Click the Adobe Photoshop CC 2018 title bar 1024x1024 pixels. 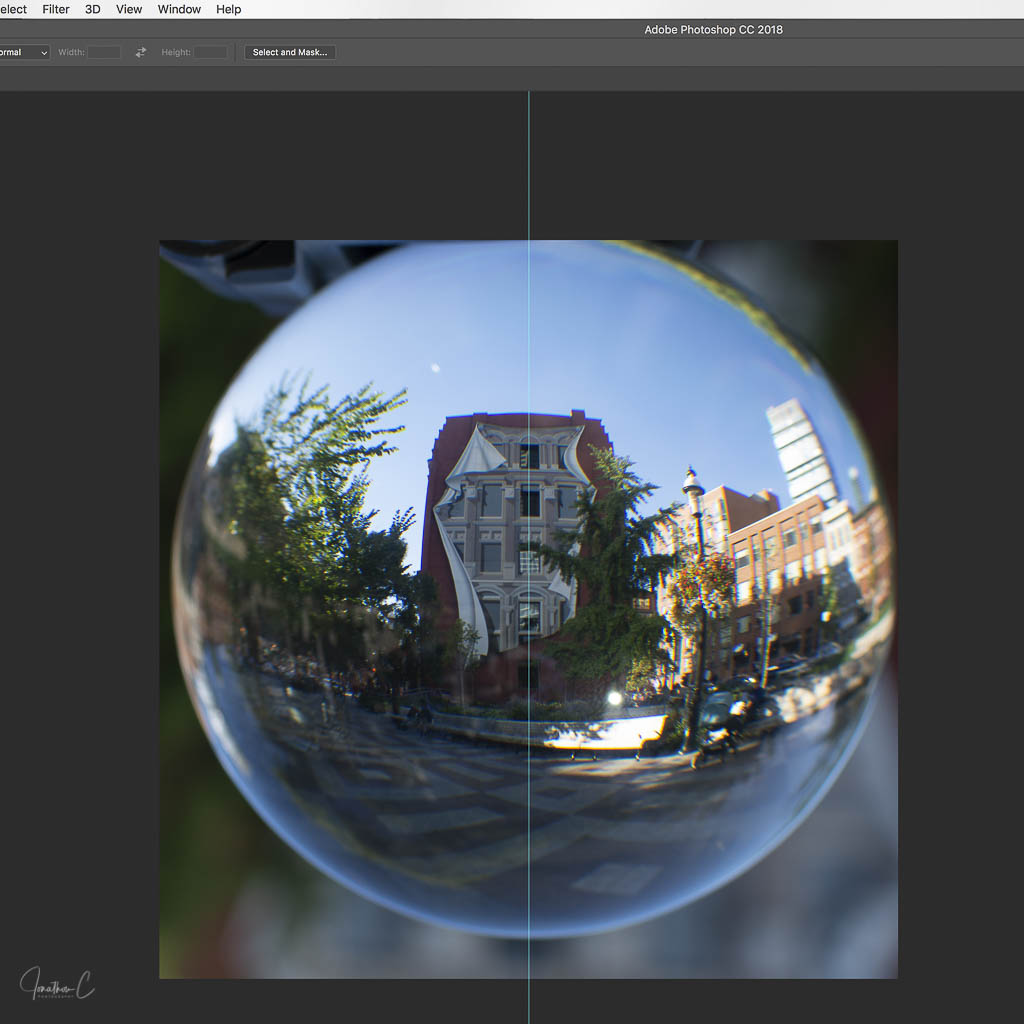pos(713,30)
